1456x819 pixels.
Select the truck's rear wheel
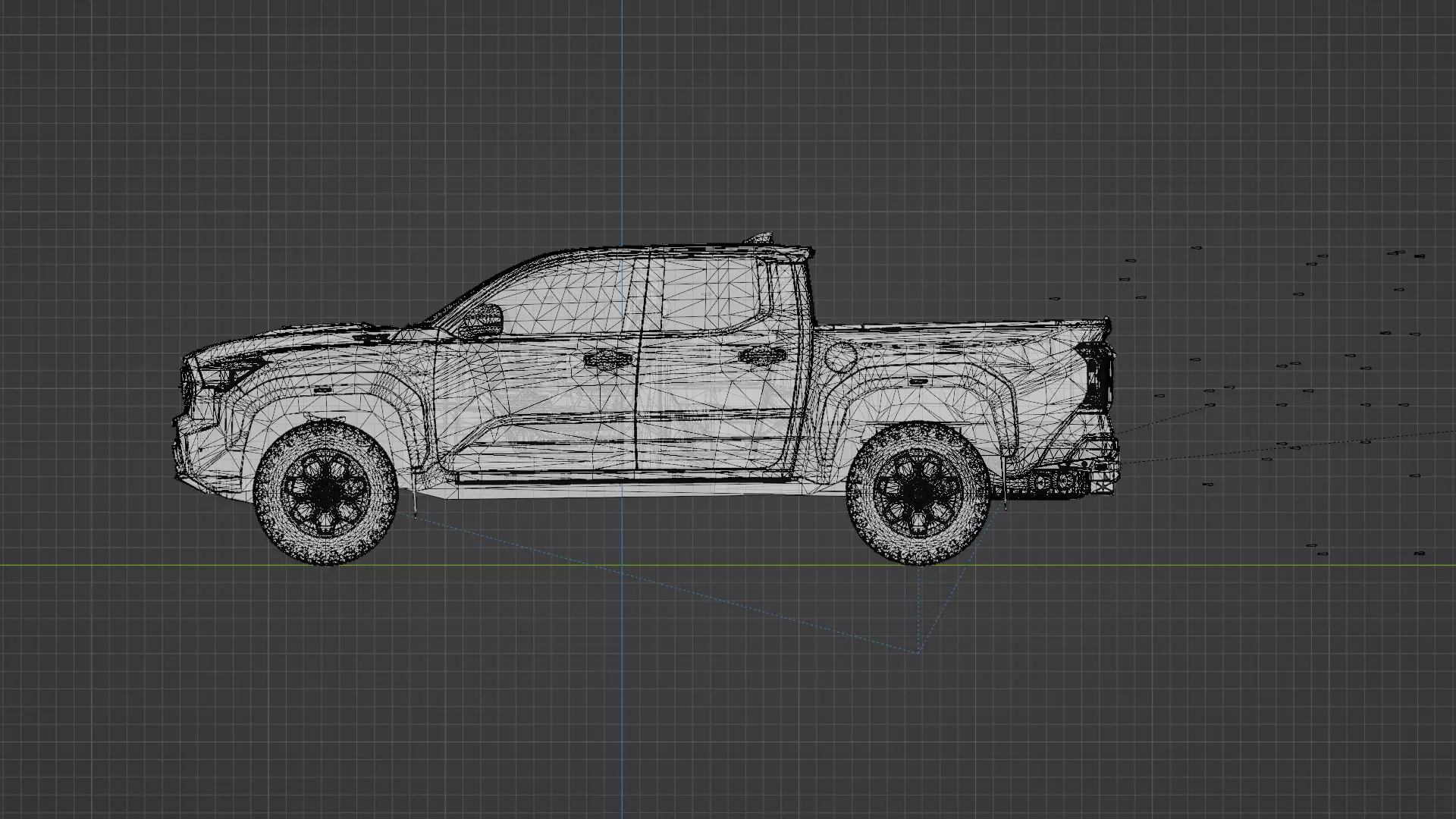pyautogui.click(x=918, y=494)
